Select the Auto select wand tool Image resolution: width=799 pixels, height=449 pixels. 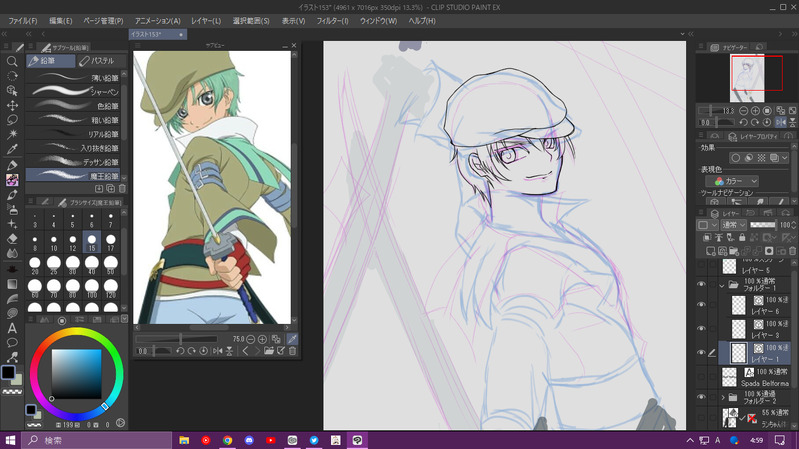[x=12, y=134]
